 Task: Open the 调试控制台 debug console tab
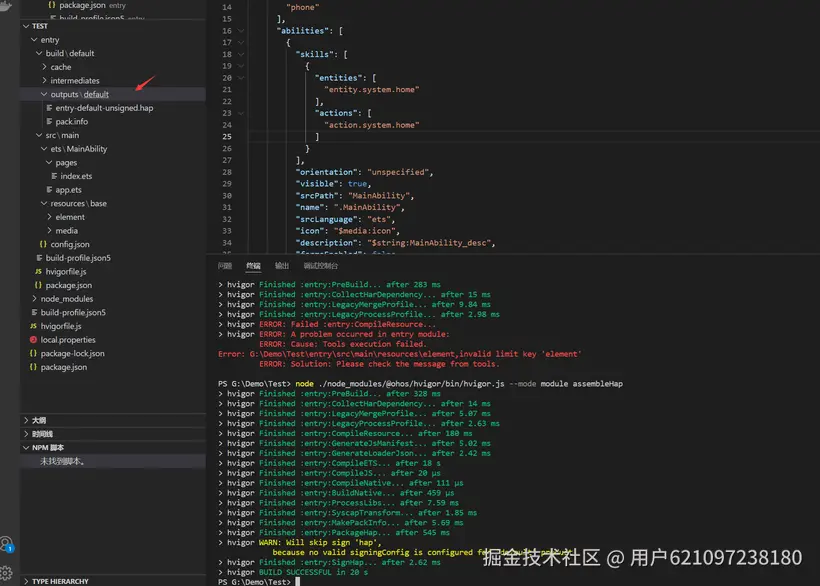322,266
